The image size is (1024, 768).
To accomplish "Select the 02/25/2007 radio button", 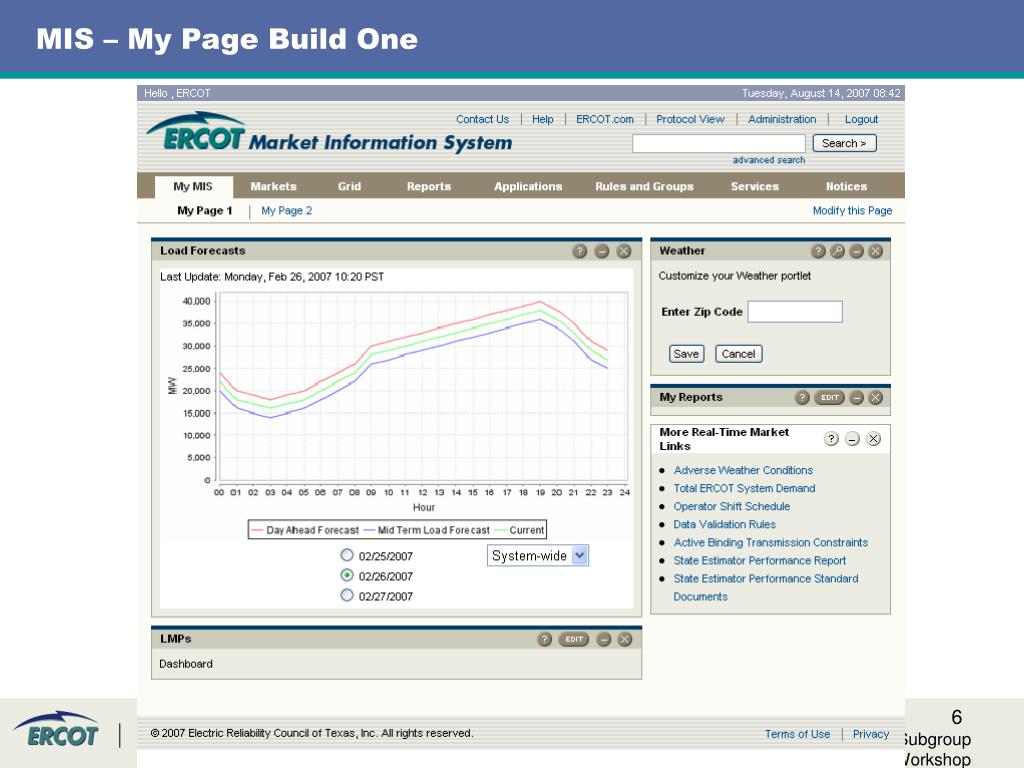I will (x=347, y=555).
